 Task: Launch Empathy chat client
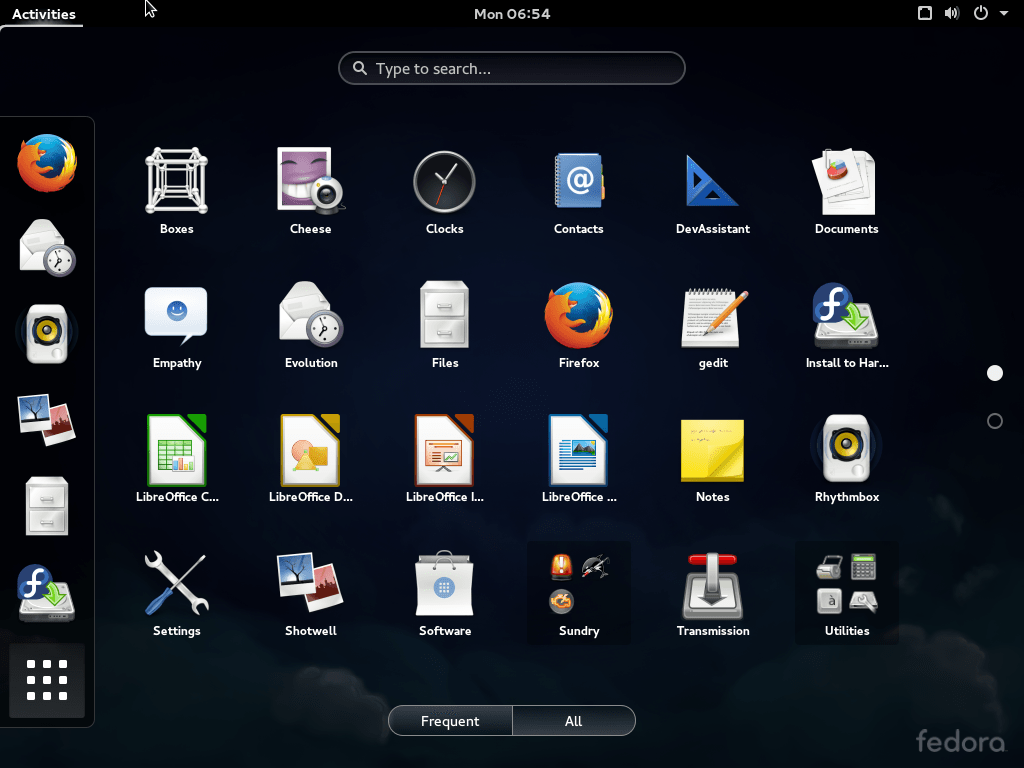(x=176, y=325)
